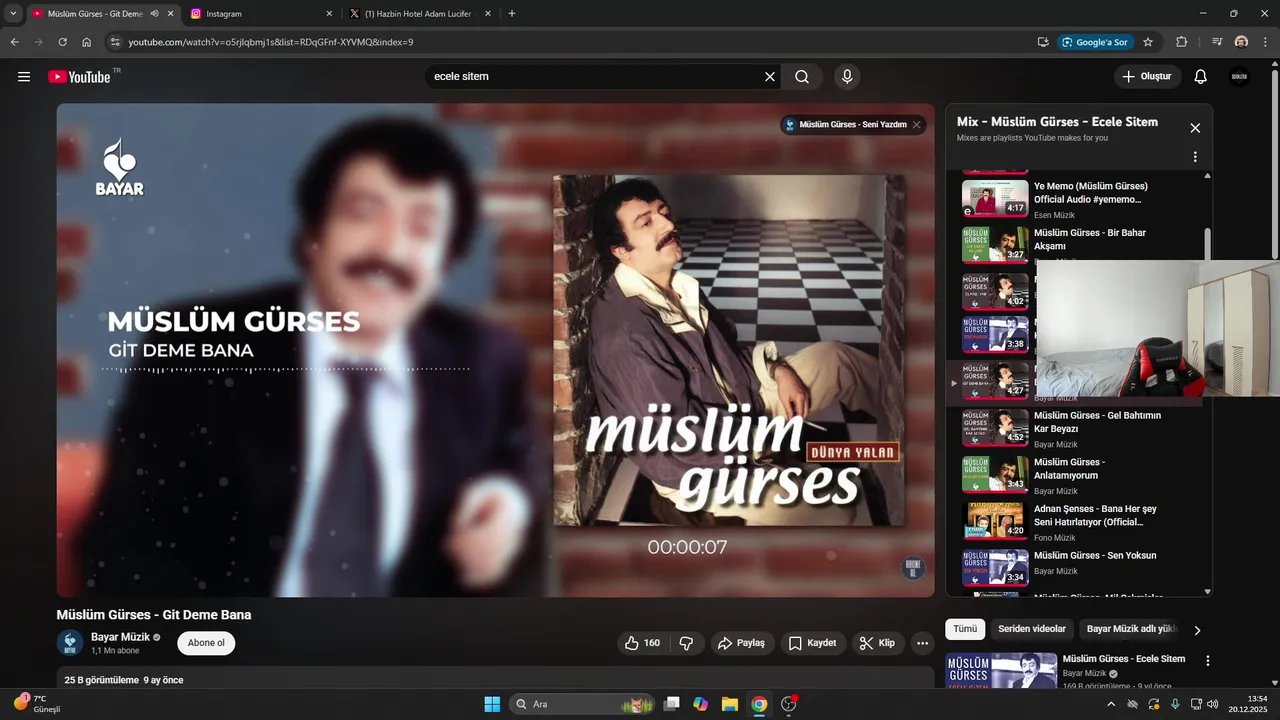Switch to the Hazbin Hotel X tab
Image resolution: width=1280 pixels, height=720 pixels.
pyautogui.click(x=421, y=14)
